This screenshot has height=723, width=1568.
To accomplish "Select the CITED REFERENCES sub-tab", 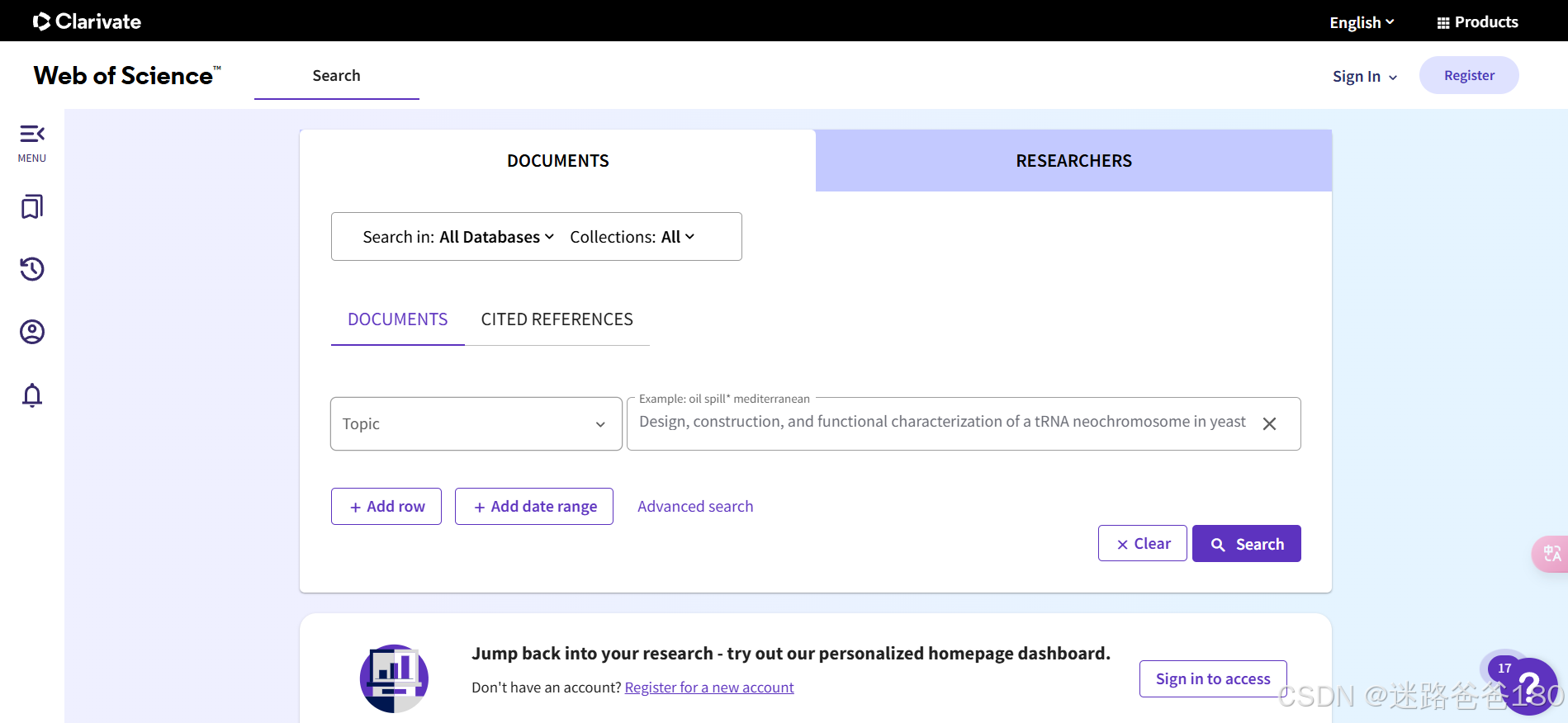I will [x=557, y=319].
